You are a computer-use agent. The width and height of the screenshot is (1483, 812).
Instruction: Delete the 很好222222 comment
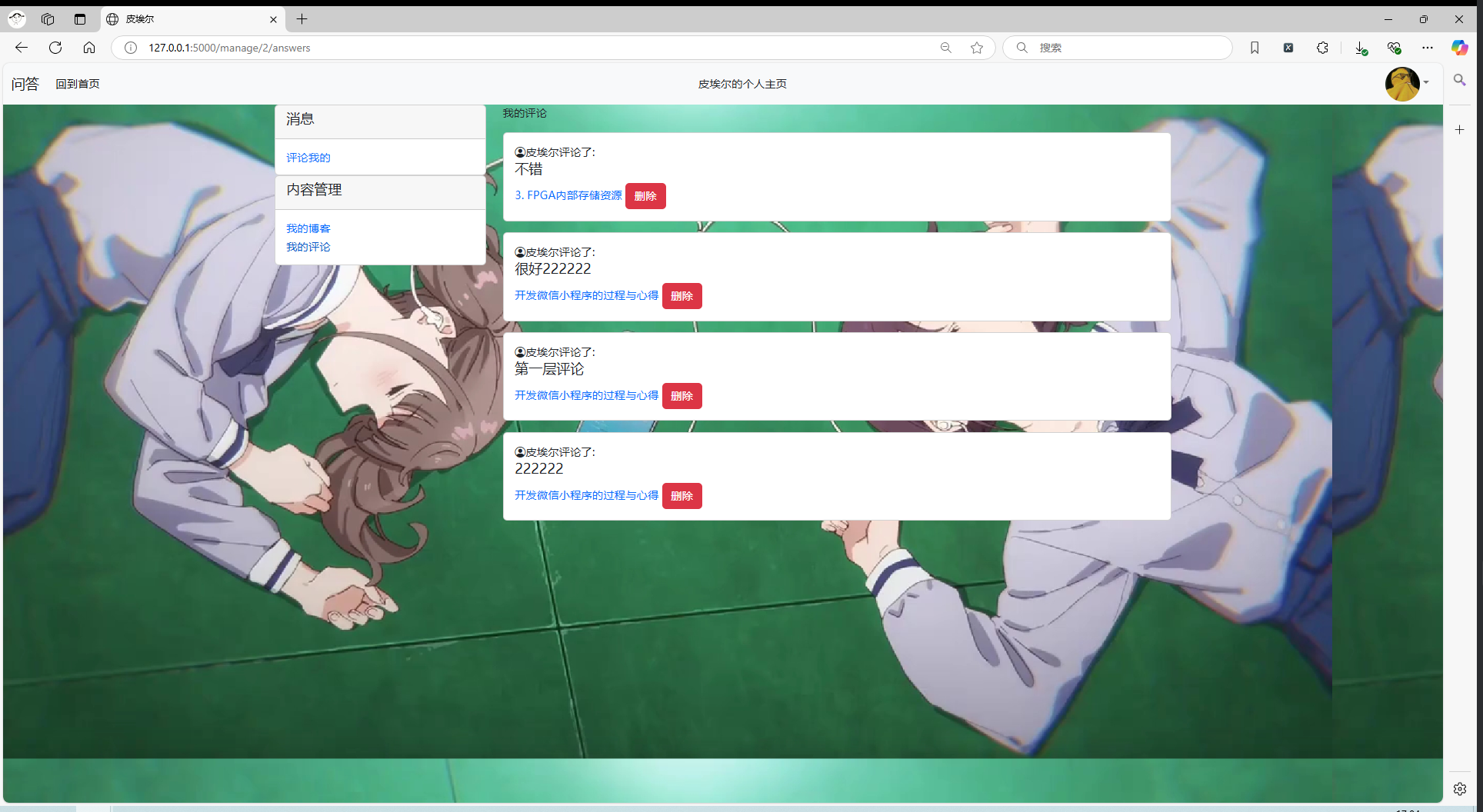tap(682, 296)
